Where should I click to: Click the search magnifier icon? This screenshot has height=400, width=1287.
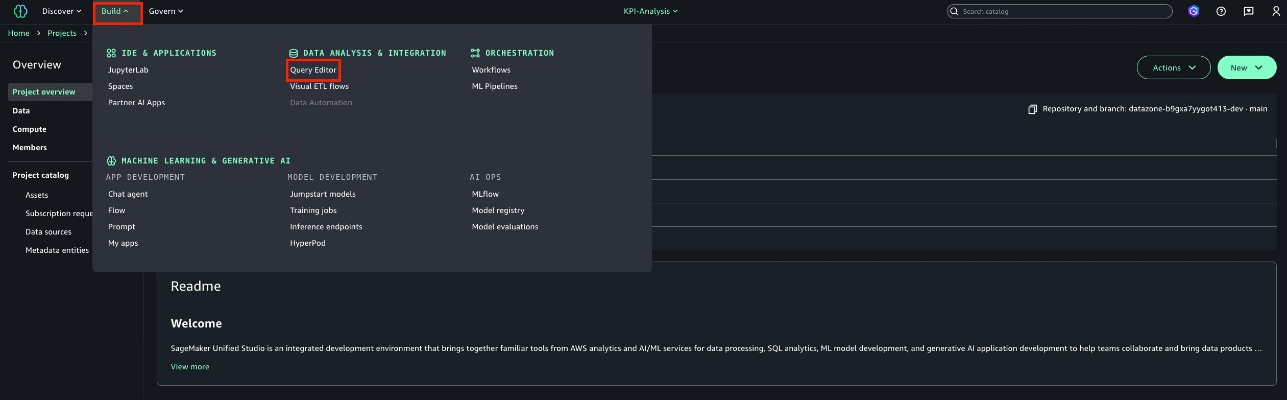point(954,11)
